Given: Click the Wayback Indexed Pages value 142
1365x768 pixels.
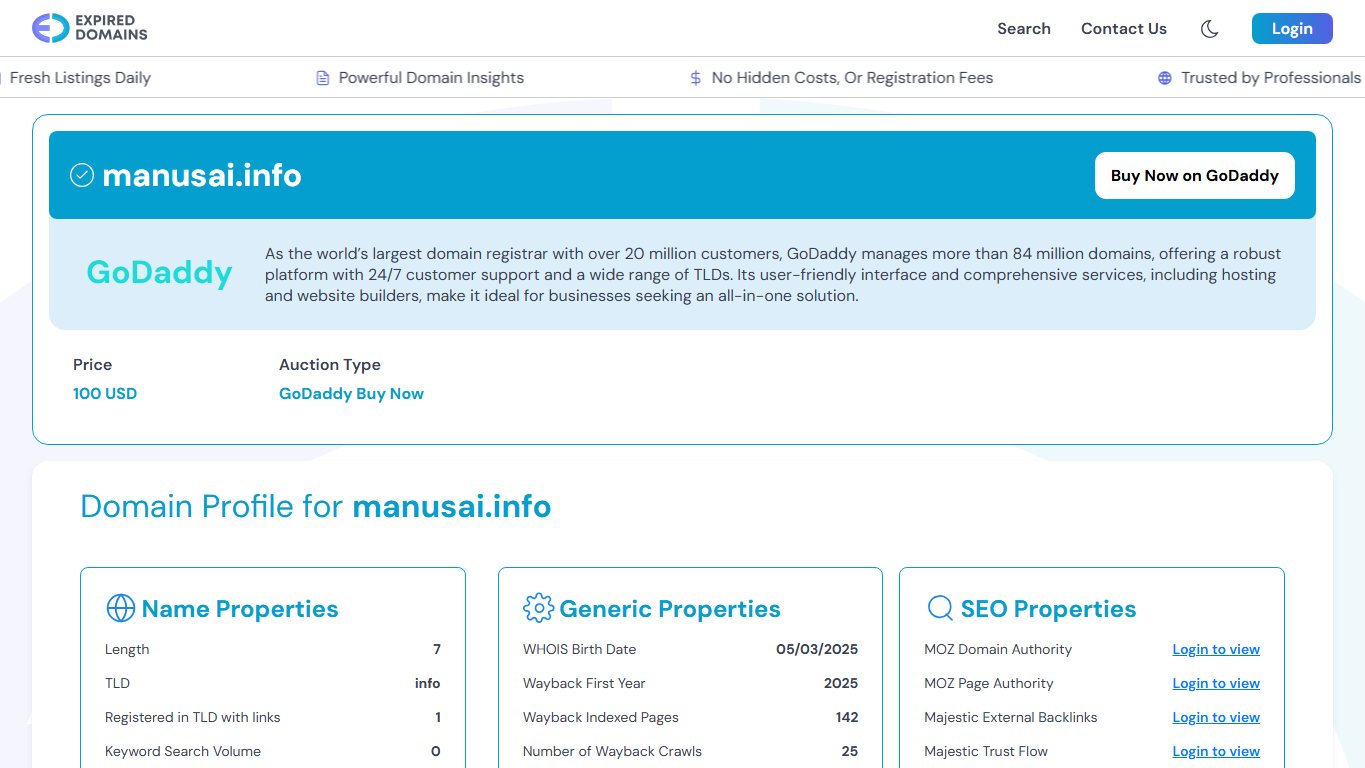Looking at the screenshot, I should tap(847, 717).
